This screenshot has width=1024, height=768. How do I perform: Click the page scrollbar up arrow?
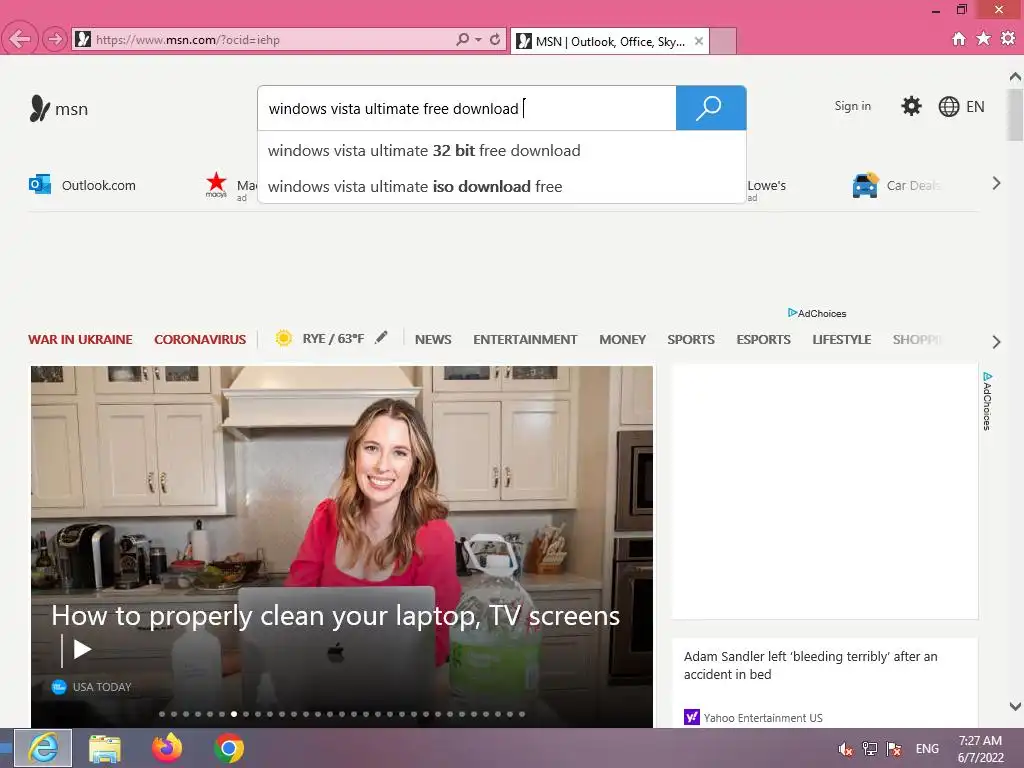(1015, 76)
